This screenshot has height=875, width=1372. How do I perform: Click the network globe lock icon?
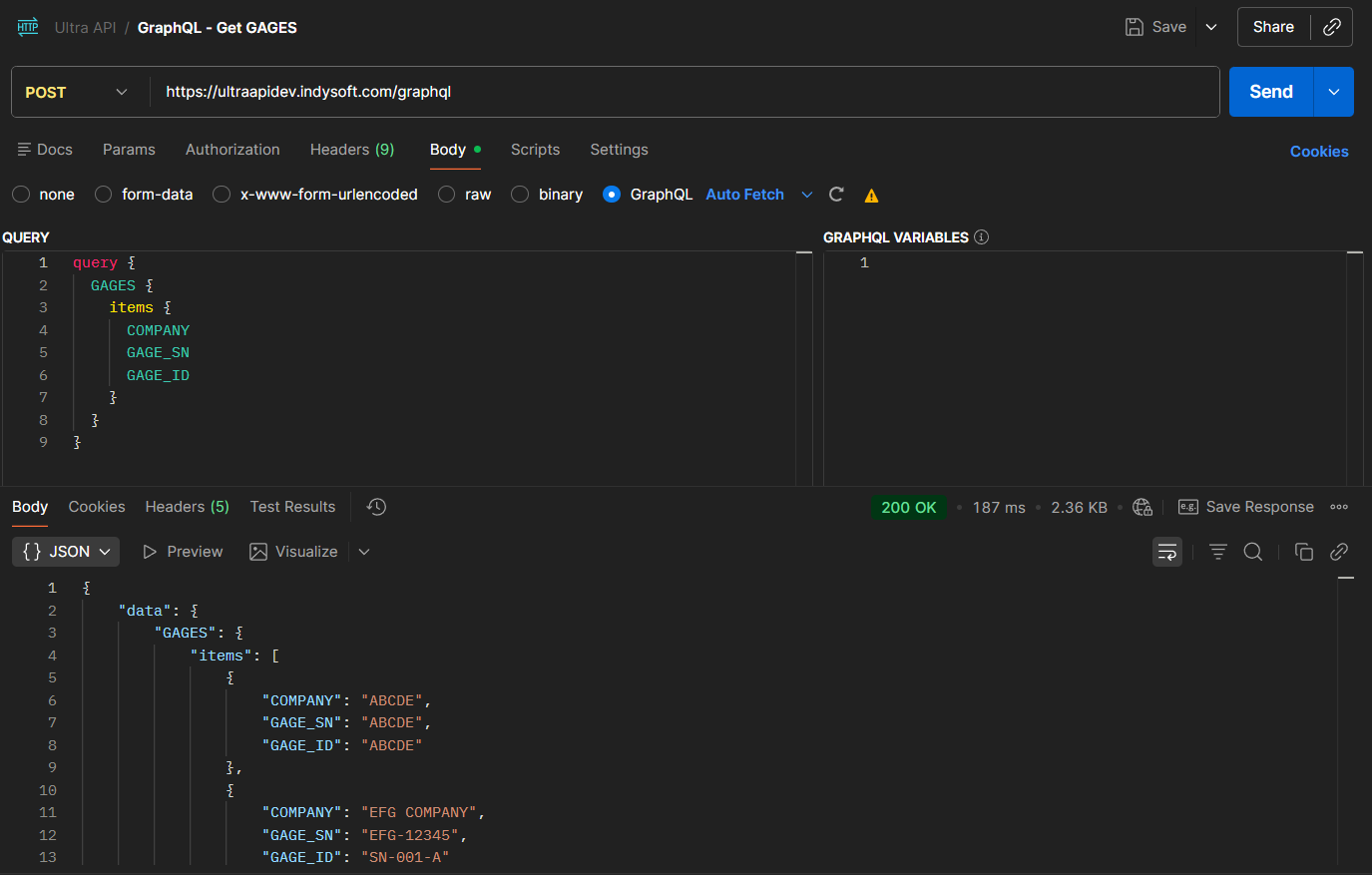(x=1143, y=507)
